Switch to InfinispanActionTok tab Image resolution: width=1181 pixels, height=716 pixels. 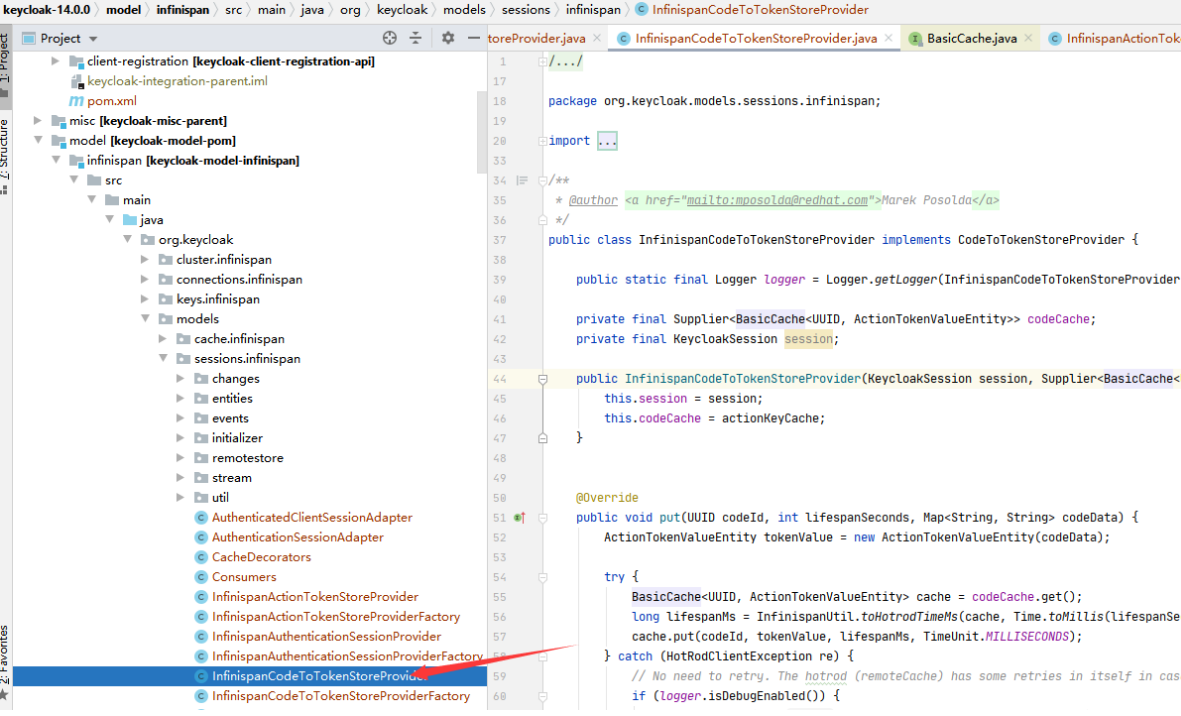1115,38
